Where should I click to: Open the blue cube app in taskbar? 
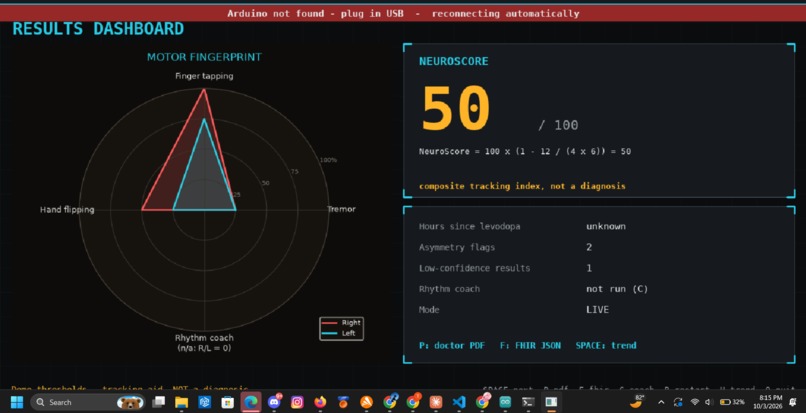205,402
